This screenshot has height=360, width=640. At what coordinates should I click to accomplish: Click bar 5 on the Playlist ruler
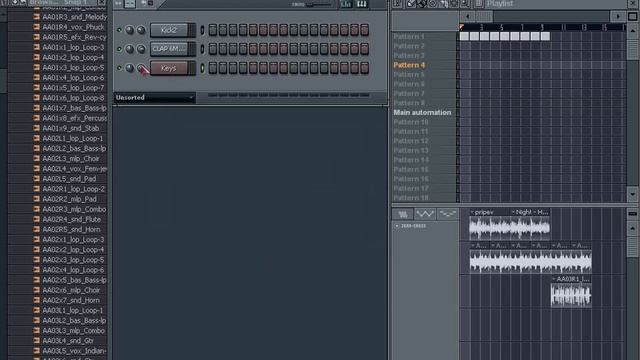[502, 27]
